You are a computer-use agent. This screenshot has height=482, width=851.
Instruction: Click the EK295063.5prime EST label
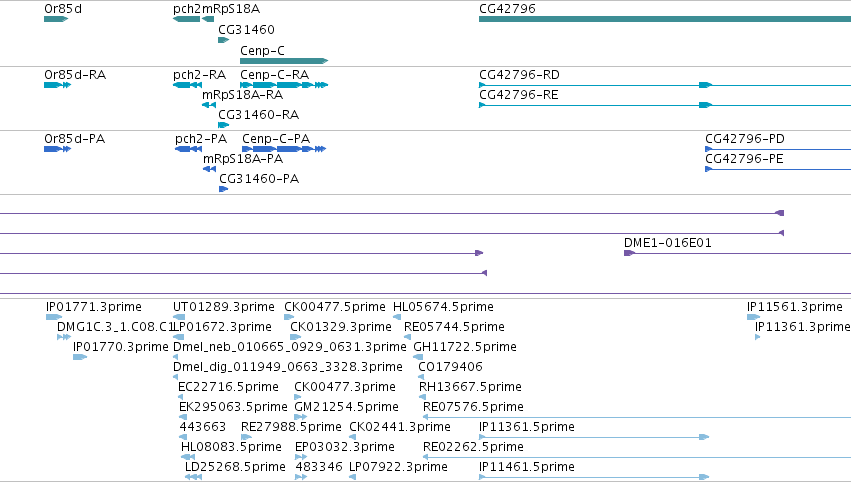pos(233,407)
